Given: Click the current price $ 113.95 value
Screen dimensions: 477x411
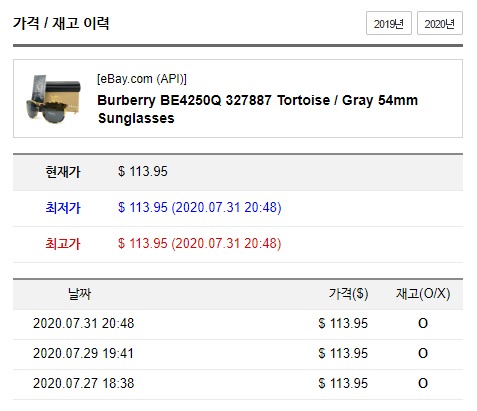Looking at the screenshot, I should pyautogui.click(x=143, y=172).
